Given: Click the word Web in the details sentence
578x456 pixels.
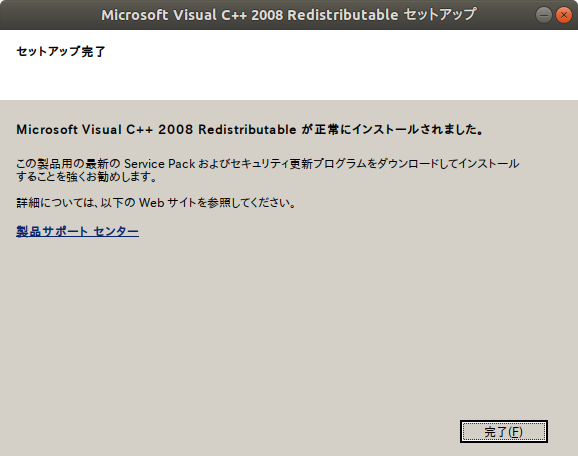Looking at the screenshot, I should pos(152,203).
